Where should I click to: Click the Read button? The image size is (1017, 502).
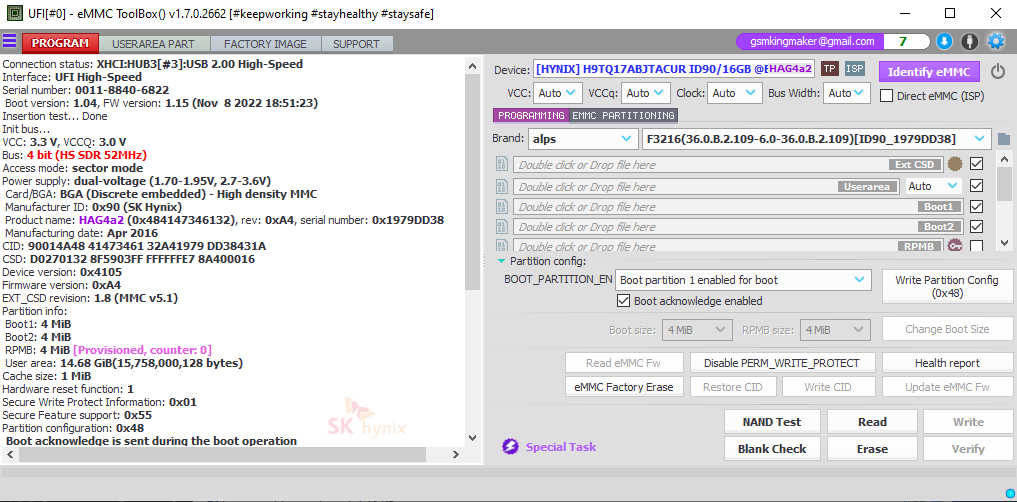872,422
